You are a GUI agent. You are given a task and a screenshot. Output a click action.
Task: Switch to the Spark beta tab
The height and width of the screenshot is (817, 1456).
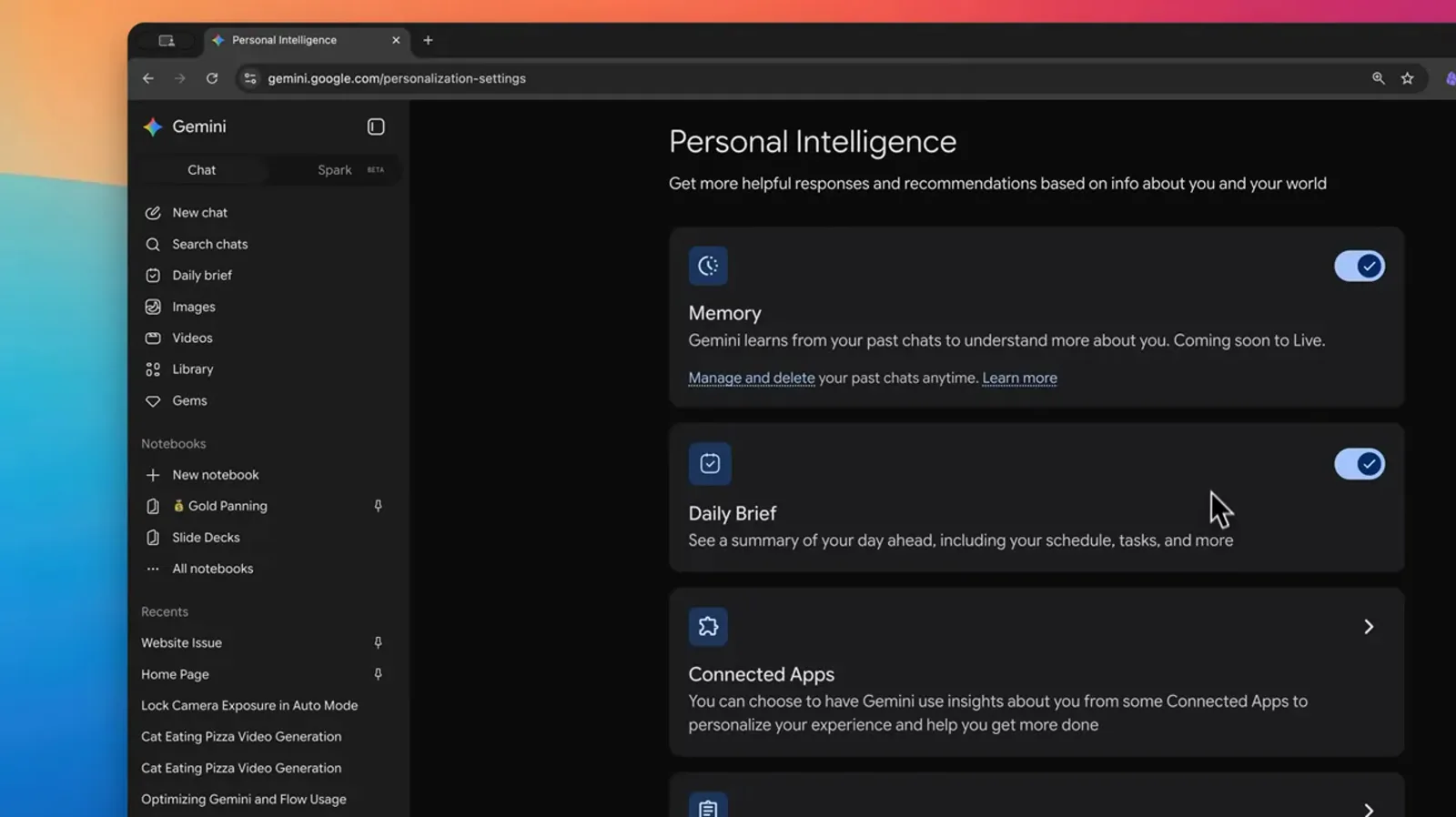(x=334, y=170)
